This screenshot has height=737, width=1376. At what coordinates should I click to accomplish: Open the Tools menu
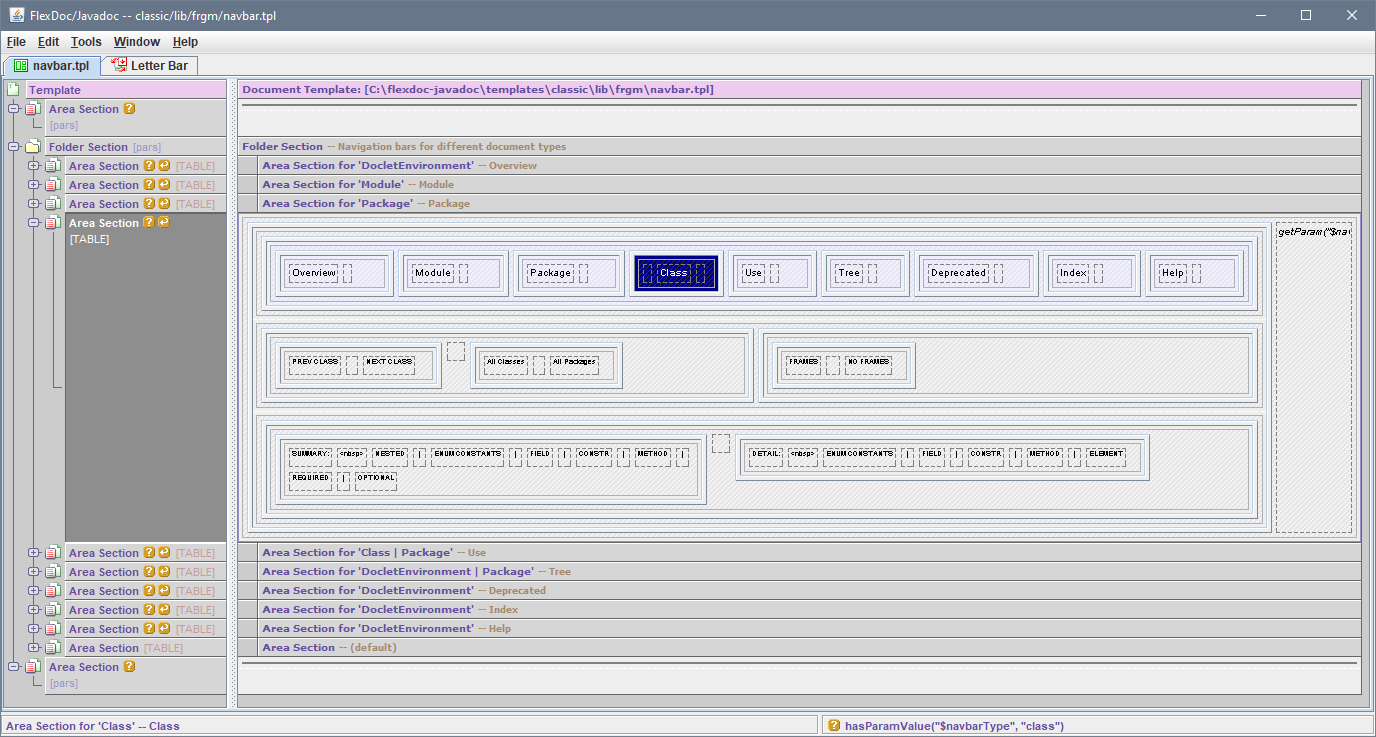[x=86, y=42]
